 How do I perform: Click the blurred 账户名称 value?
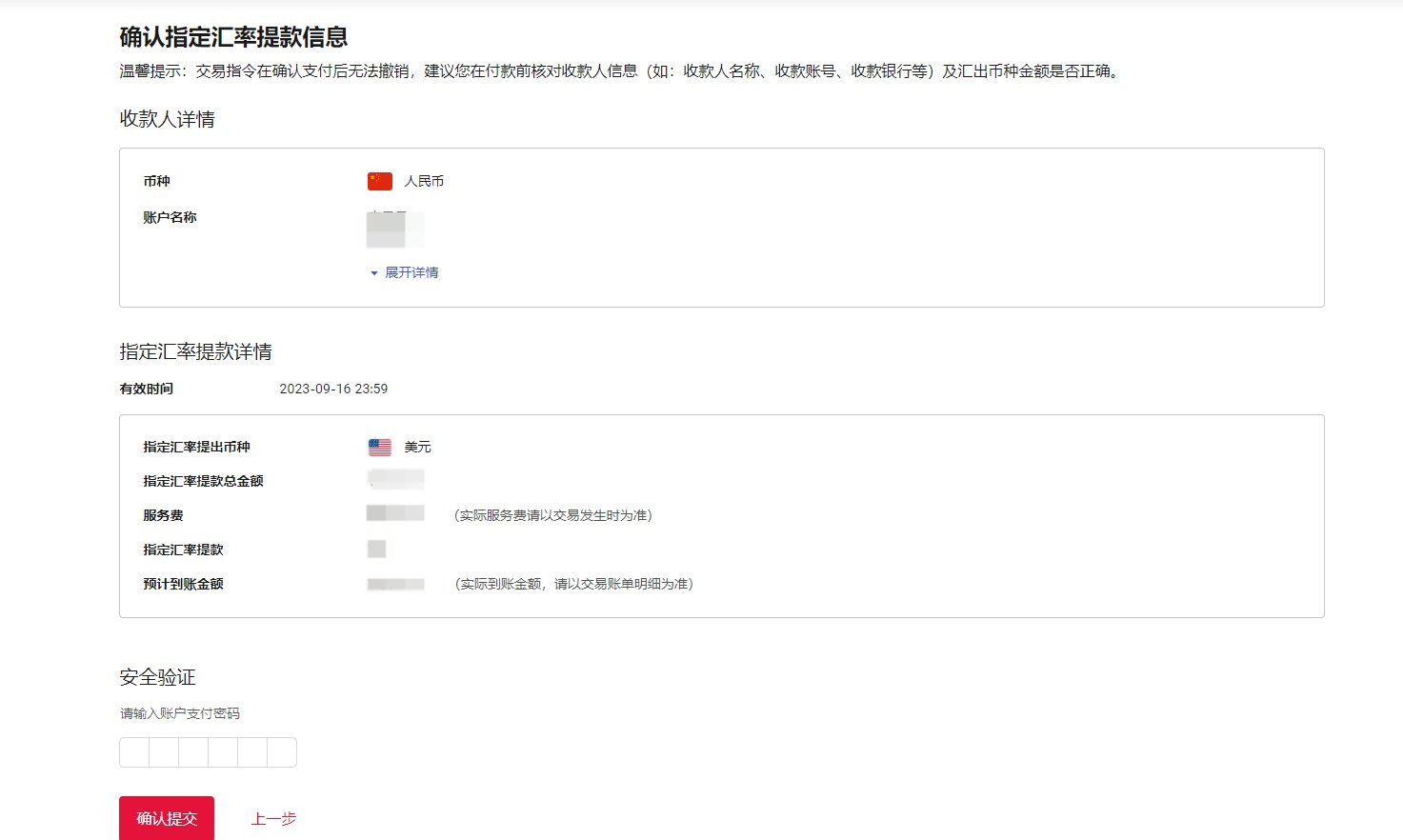(391, 230)
